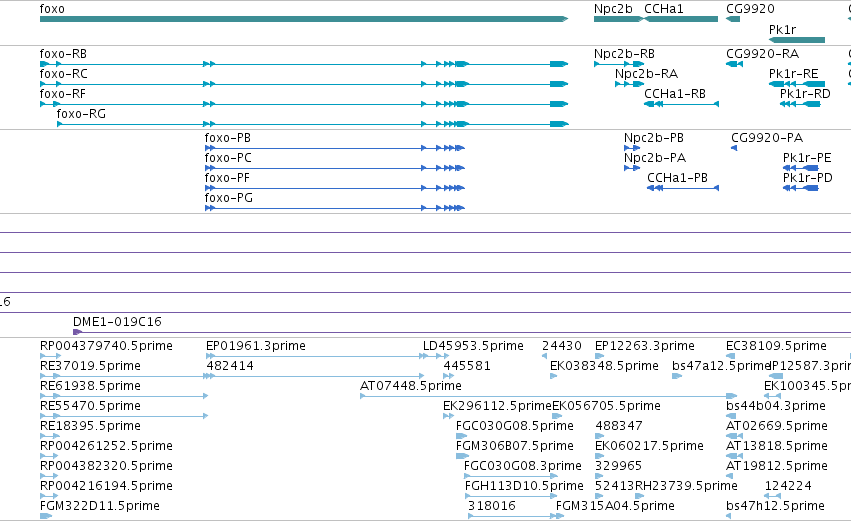Screen dimensions: 851x521
Task: Click EST RE18395.5prime
Action: click(x=90, y=427)
